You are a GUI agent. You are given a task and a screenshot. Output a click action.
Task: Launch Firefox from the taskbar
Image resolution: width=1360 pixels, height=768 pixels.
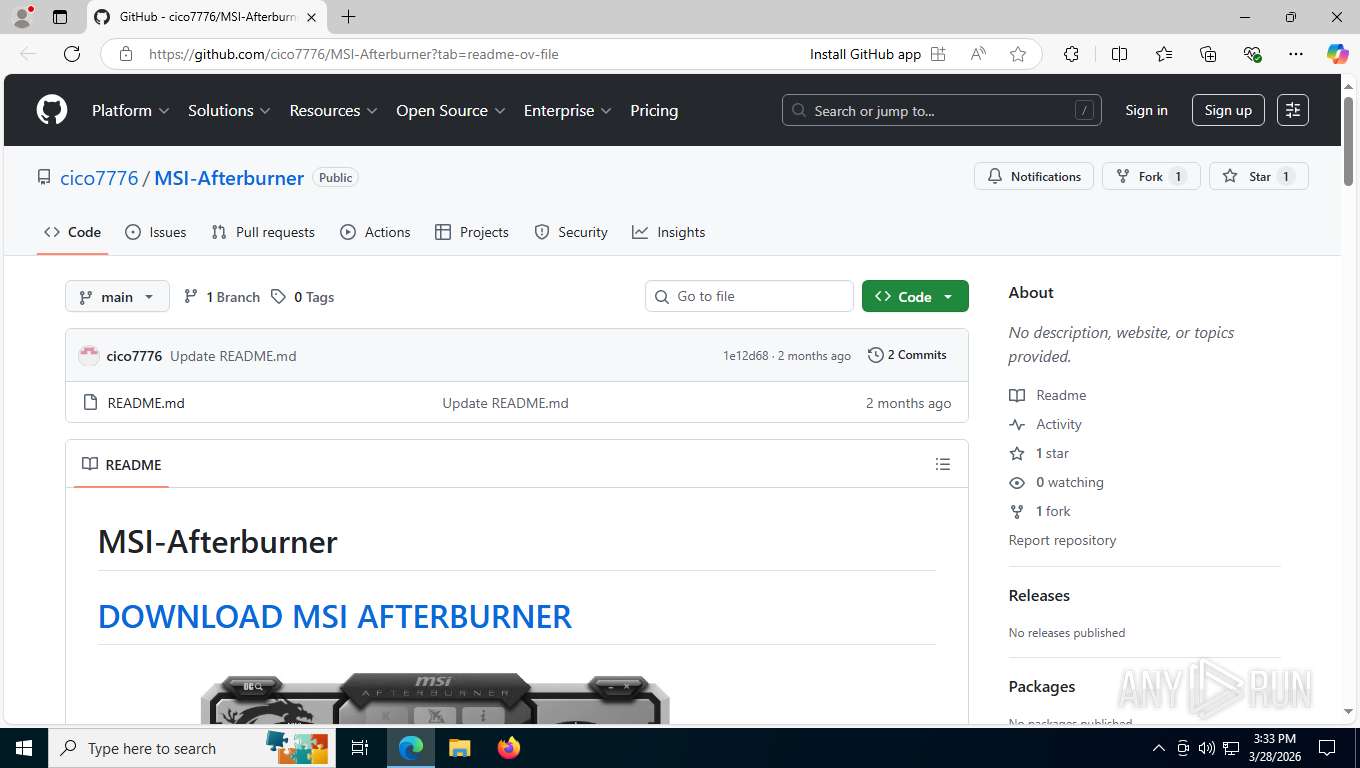click(x=508, y=748)
